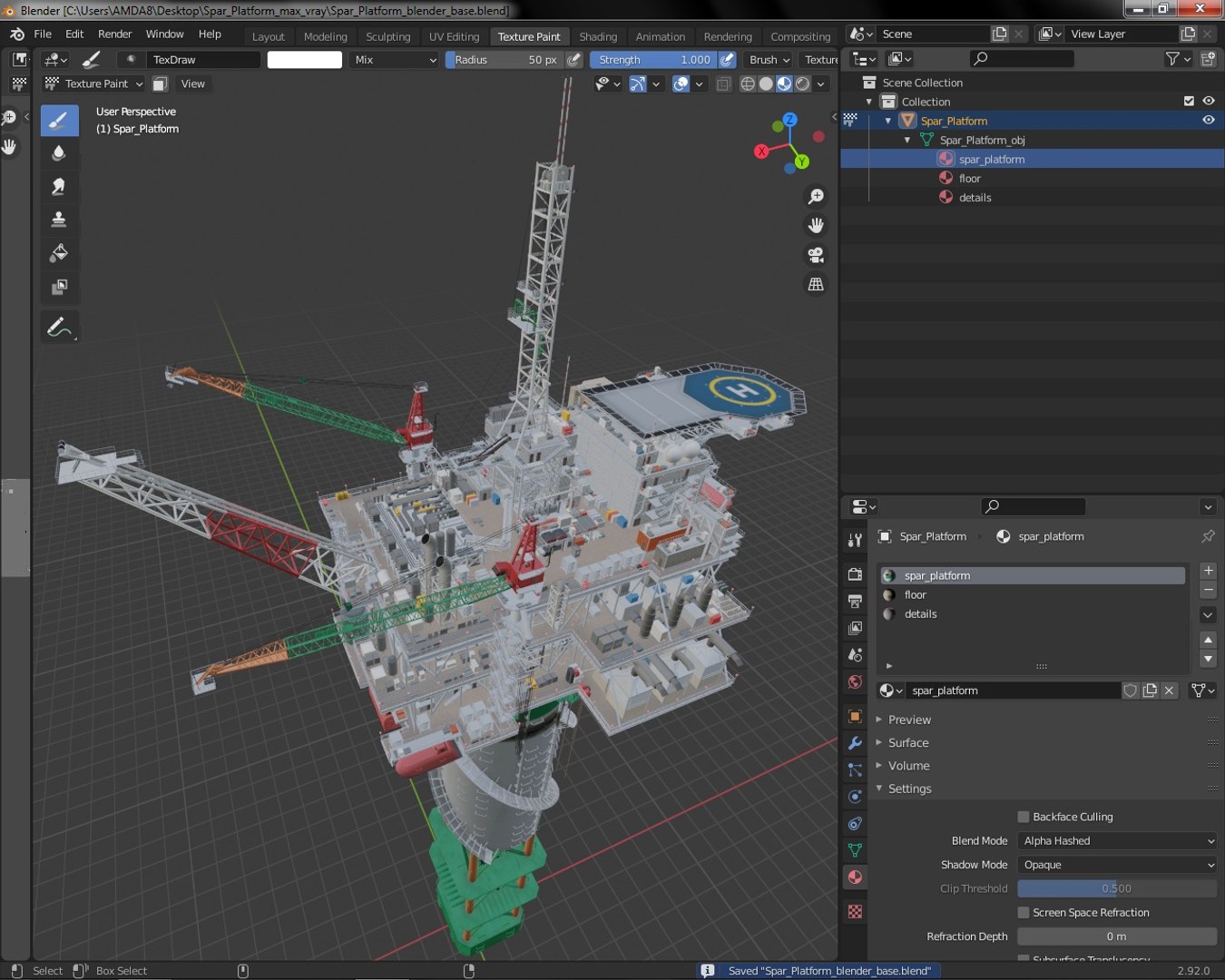The image size is (1225, 980).
Task: Open the Render menu
Action: coord(115,34)
